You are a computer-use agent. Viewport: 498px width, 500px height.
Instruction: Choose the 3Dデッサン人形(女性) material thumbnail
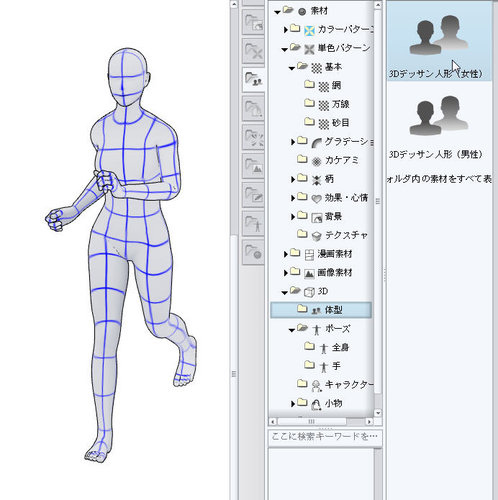[x=439, y=40]
